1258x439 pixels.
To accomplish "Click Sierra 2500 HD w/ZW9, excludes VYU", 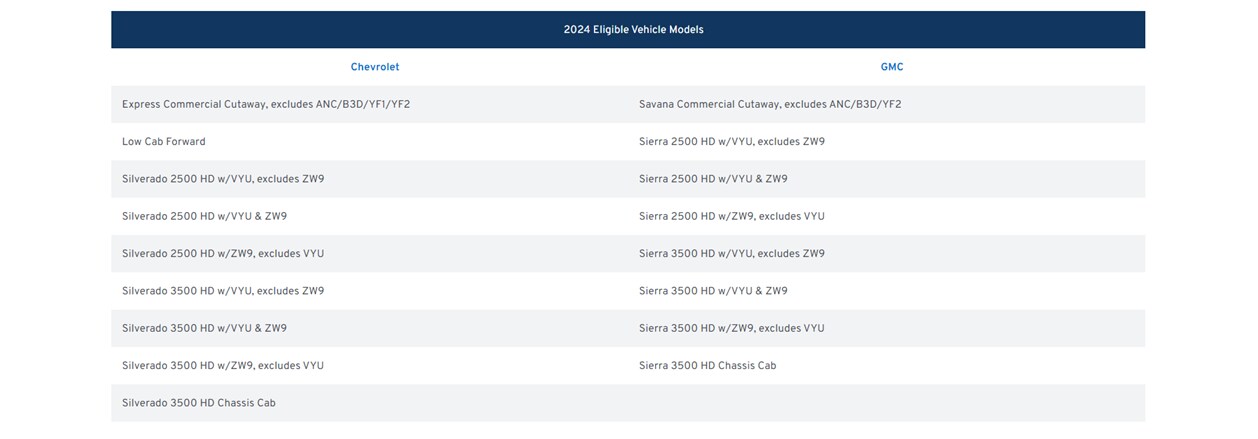I will point(732,216).
